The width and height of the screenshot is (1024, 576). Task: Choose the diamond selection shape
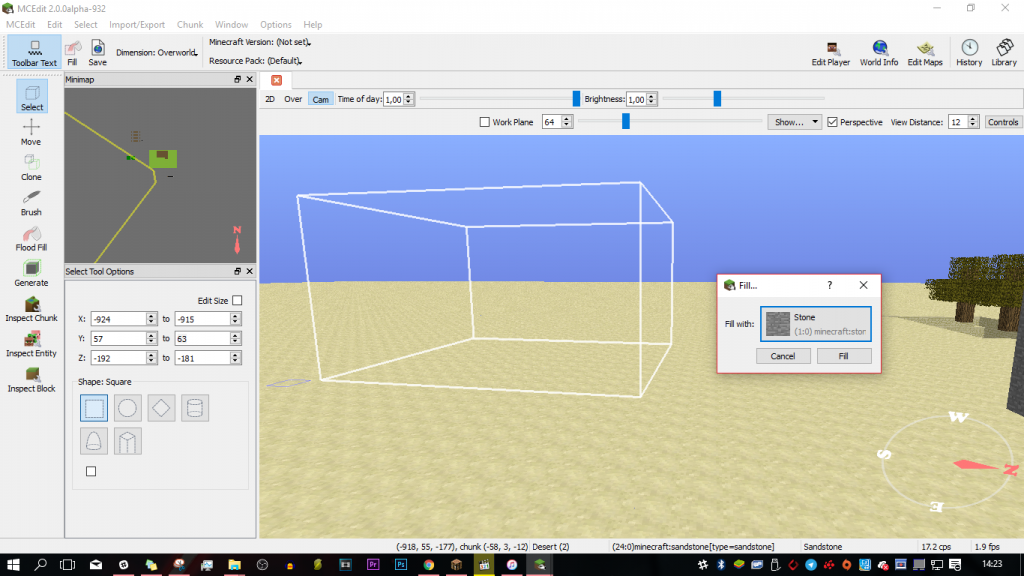click(161, 408)
